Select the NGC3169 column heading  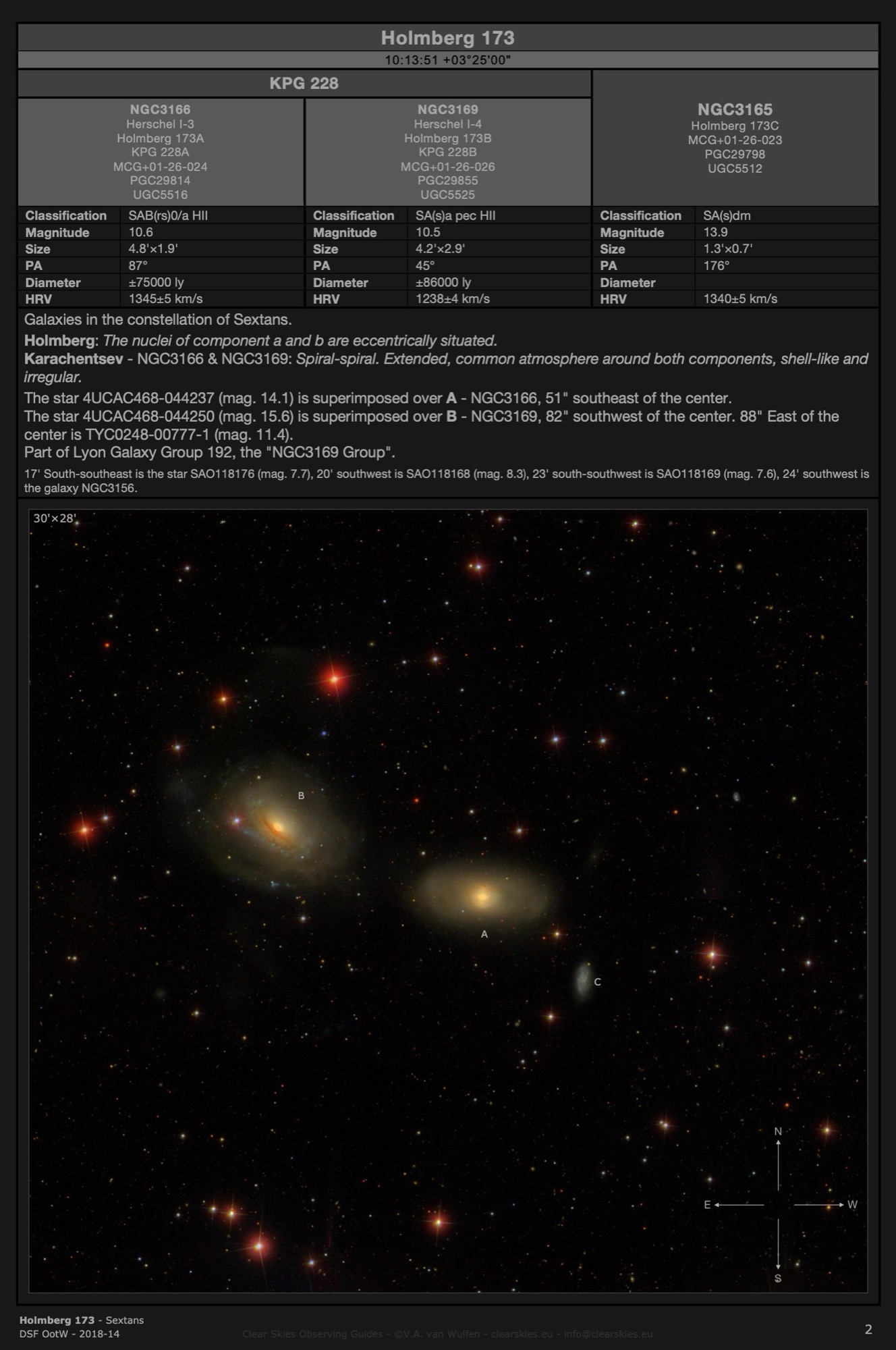(x=447, y=109)
